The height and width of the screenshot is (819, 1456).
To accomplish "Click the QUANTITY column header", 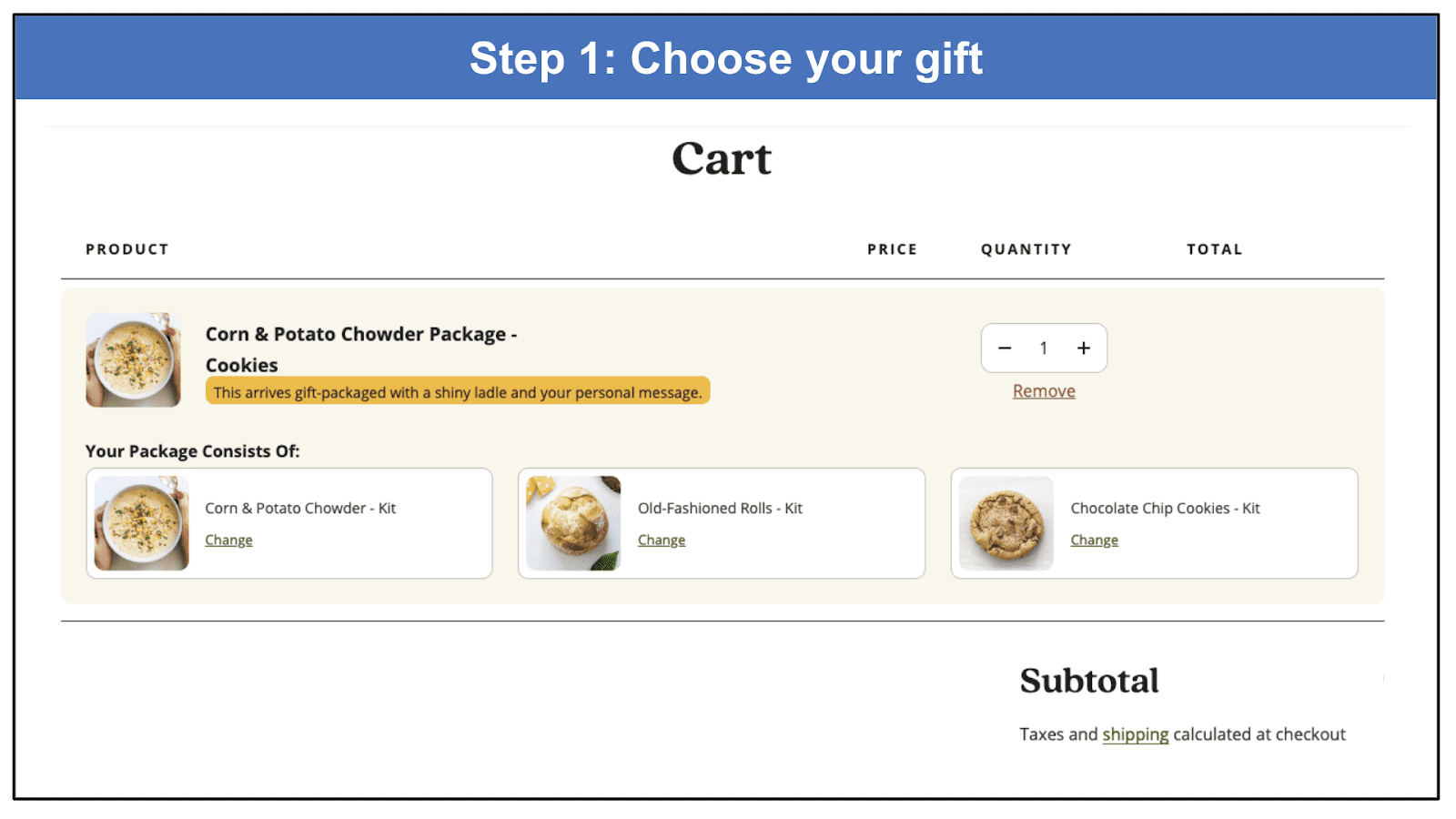I will click(1026, 249).
